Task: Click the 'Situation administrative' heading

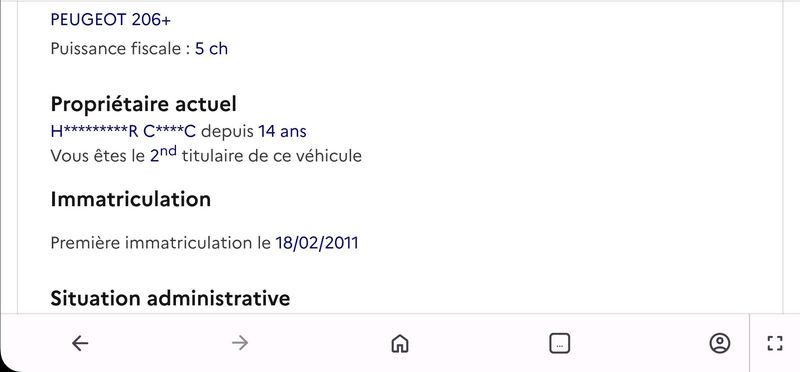Action: click(x=170, y=298)
